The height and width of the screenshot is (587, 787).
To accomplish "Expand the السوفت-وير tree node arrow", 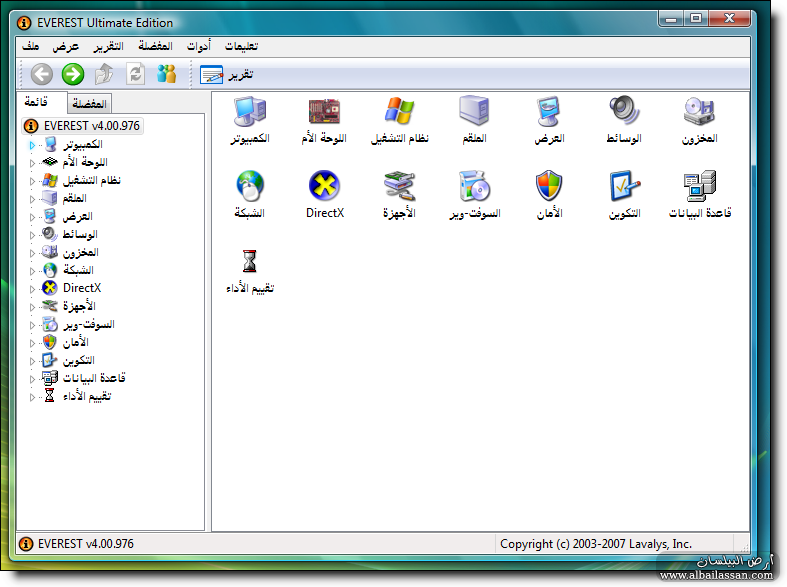I will [x=32, y=325].
